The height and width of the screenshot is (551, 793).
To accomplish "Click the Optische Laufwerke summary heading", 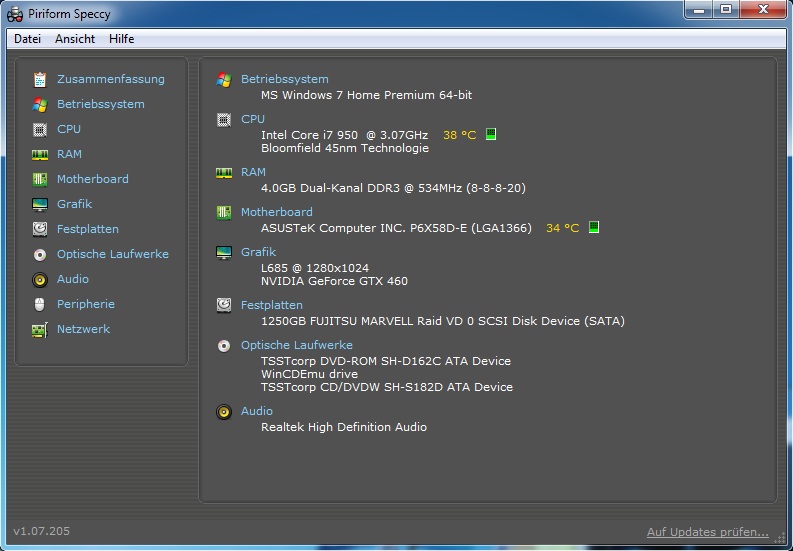I will click(x=296, y=345).
